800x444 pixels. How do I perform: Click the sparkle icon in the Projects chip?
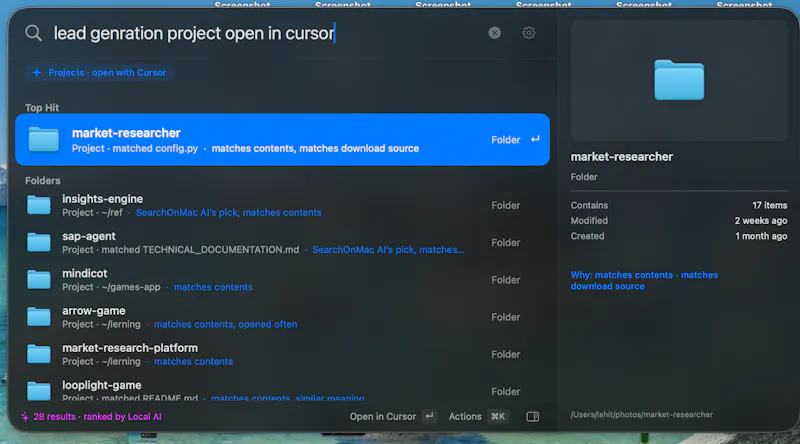[x=37, y=72]
